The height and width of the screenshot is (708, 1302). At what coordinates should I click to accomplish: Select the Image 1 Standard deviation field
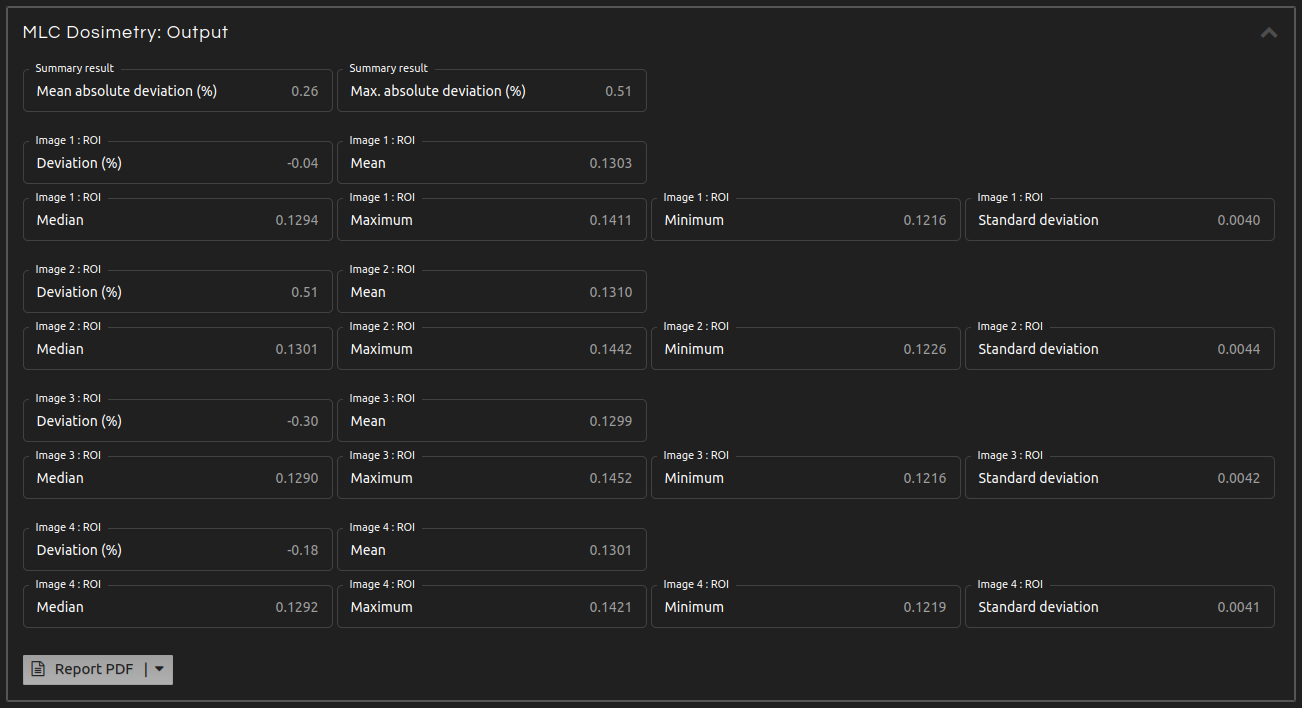pos(1120,220)
